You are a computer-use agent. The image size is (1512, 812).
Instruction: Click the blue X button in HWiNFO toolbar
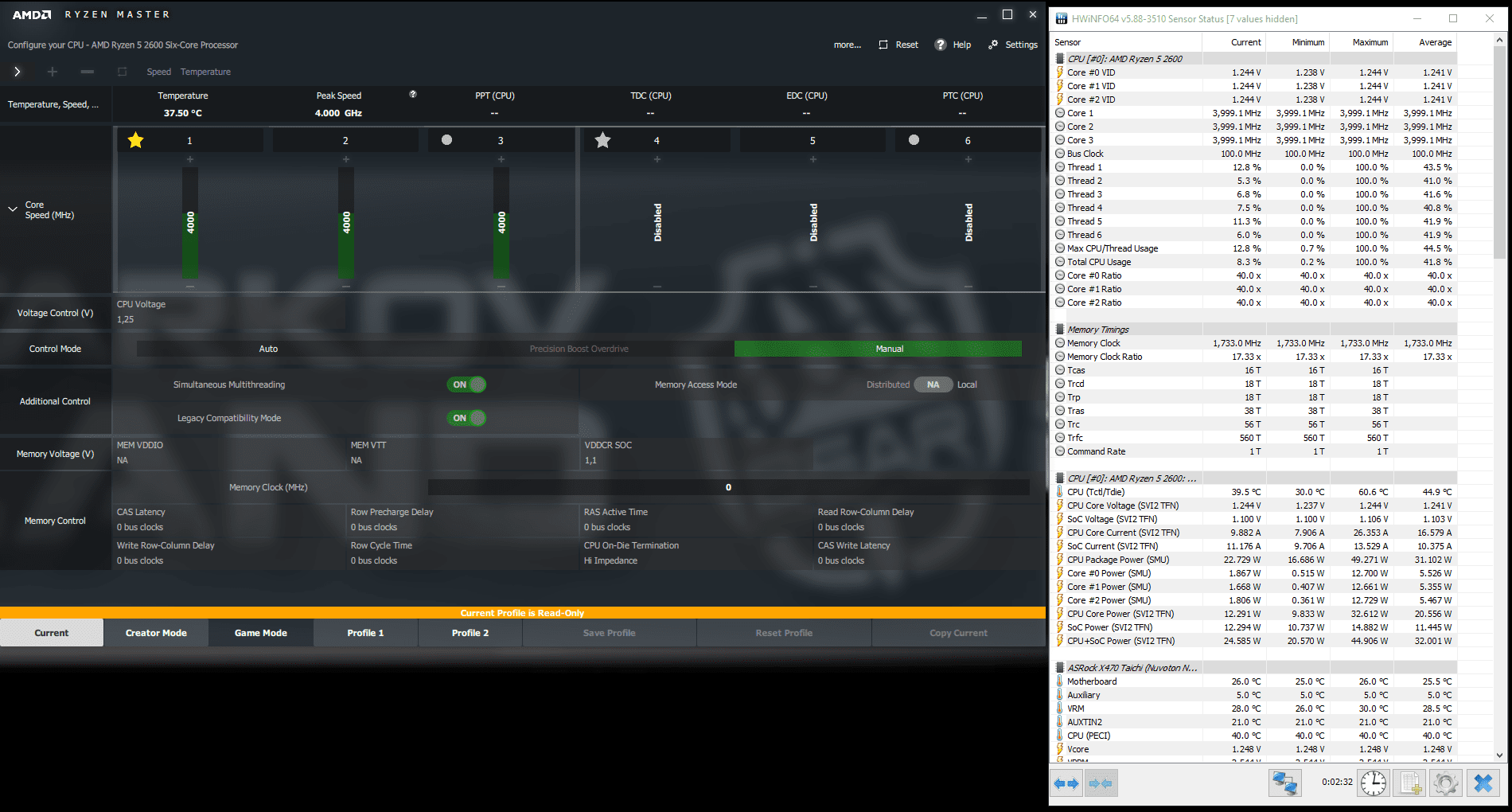point(1483,783)
